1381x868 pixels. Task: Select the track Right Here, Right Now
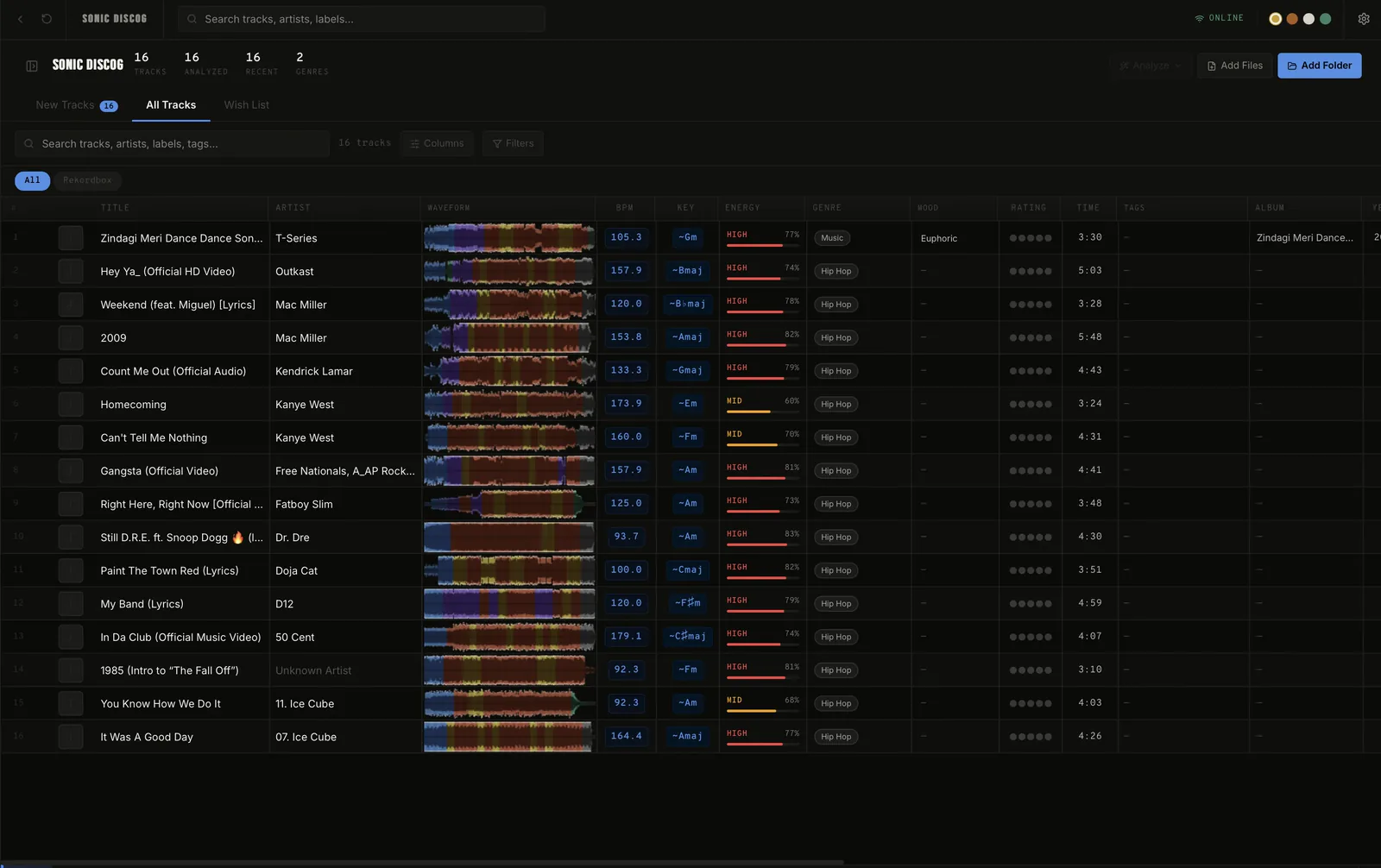(x=181, y=504)
